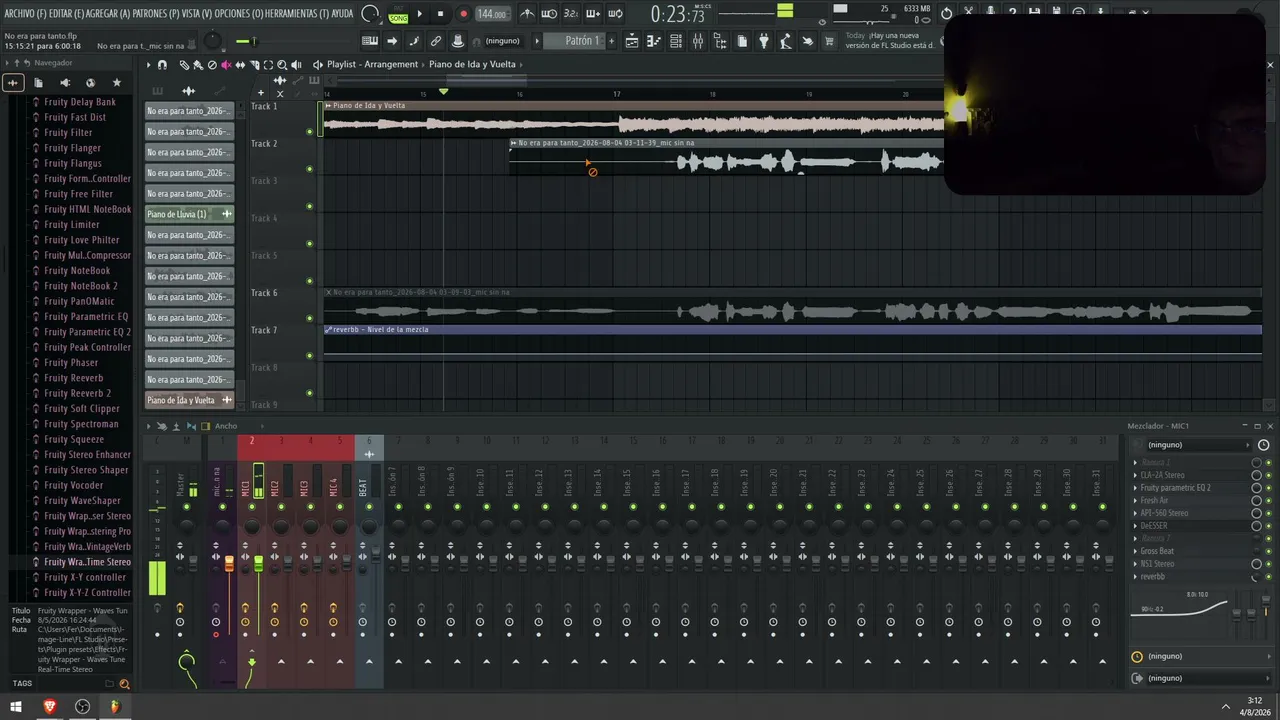
Task: Stop playback with the stop button
Action: 440,14
